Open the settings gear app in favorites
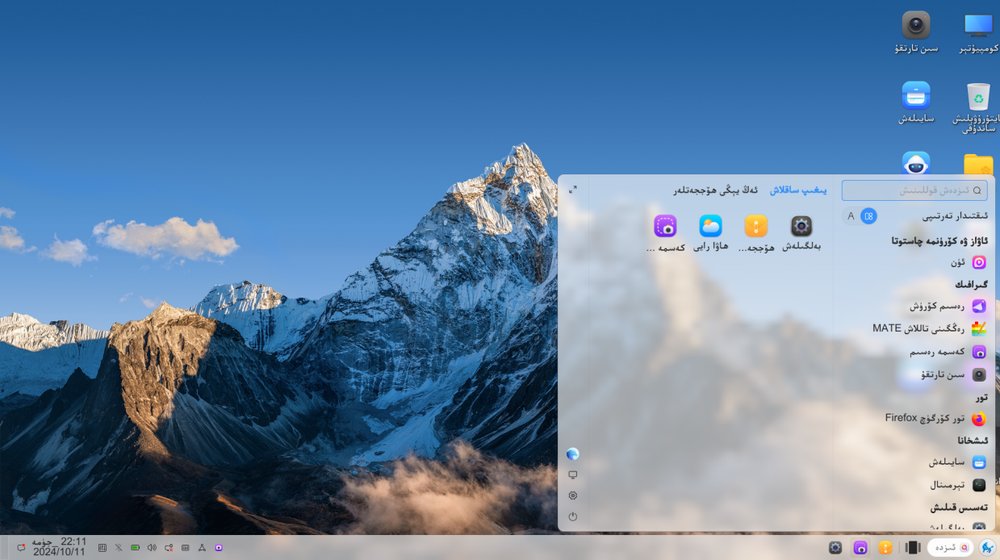The height and width of the screenshot is (560, 1000). pos(801,226)
